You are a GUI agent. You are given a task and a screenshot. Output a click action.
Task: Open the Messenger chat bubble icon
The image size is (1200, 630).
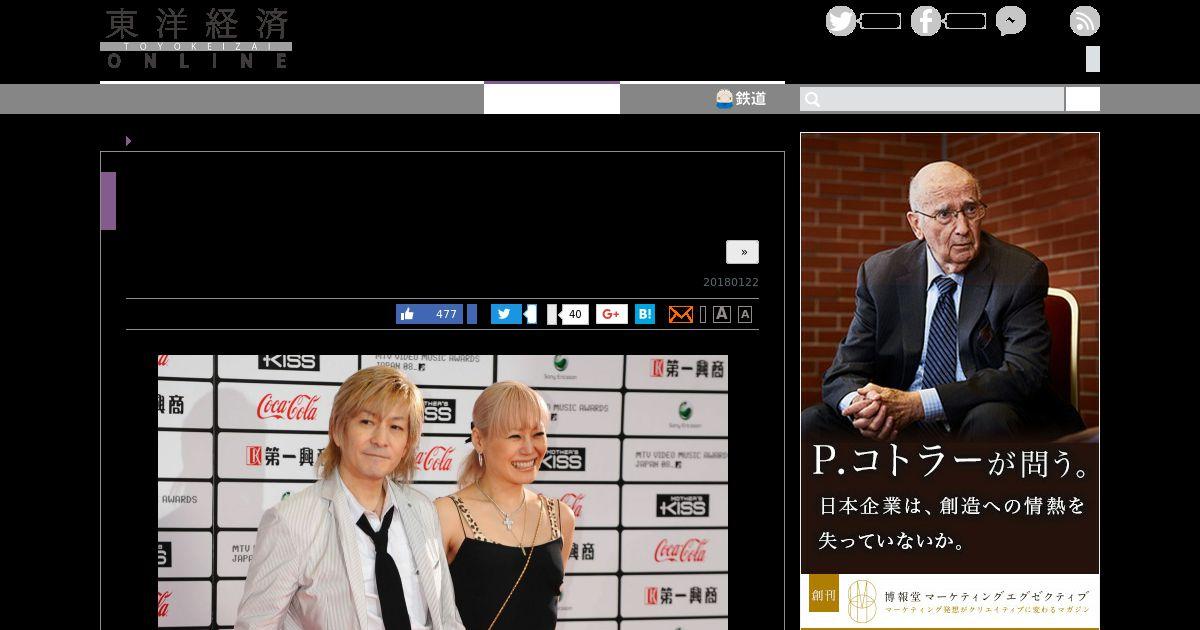point(1011,21)
